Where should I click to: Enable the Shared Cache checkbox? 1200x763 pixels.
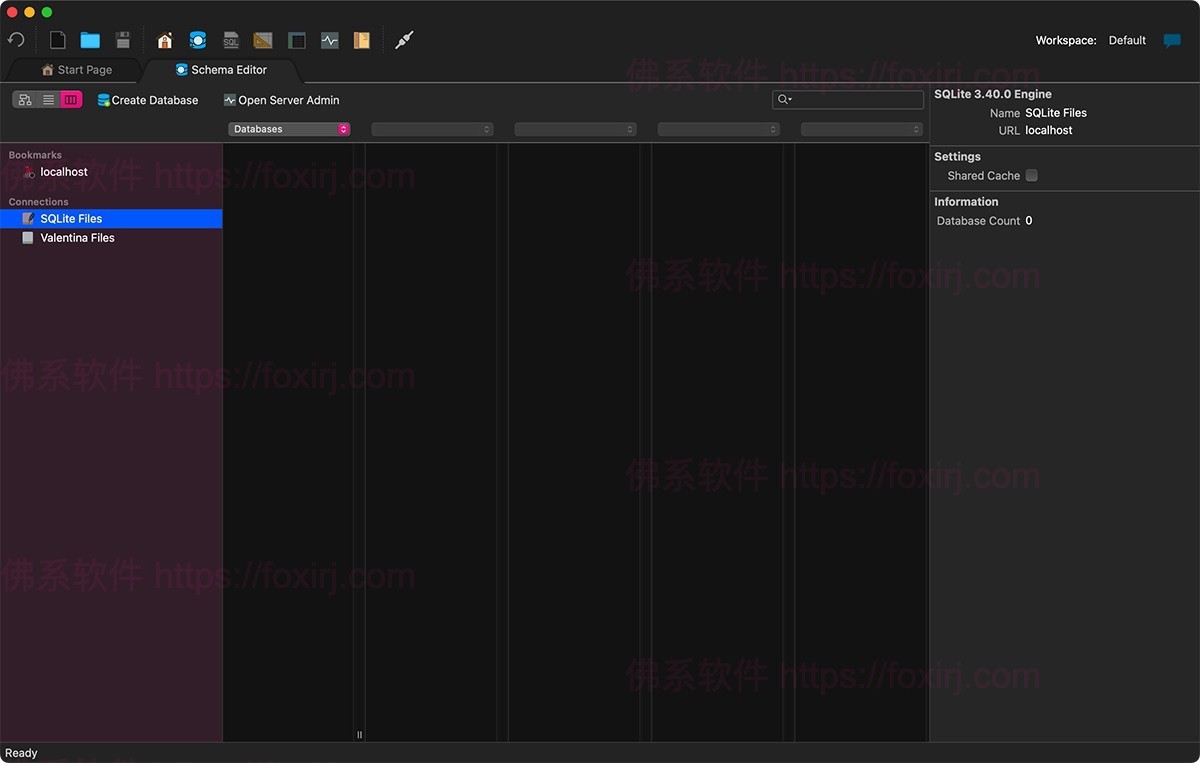point(1031,175)
